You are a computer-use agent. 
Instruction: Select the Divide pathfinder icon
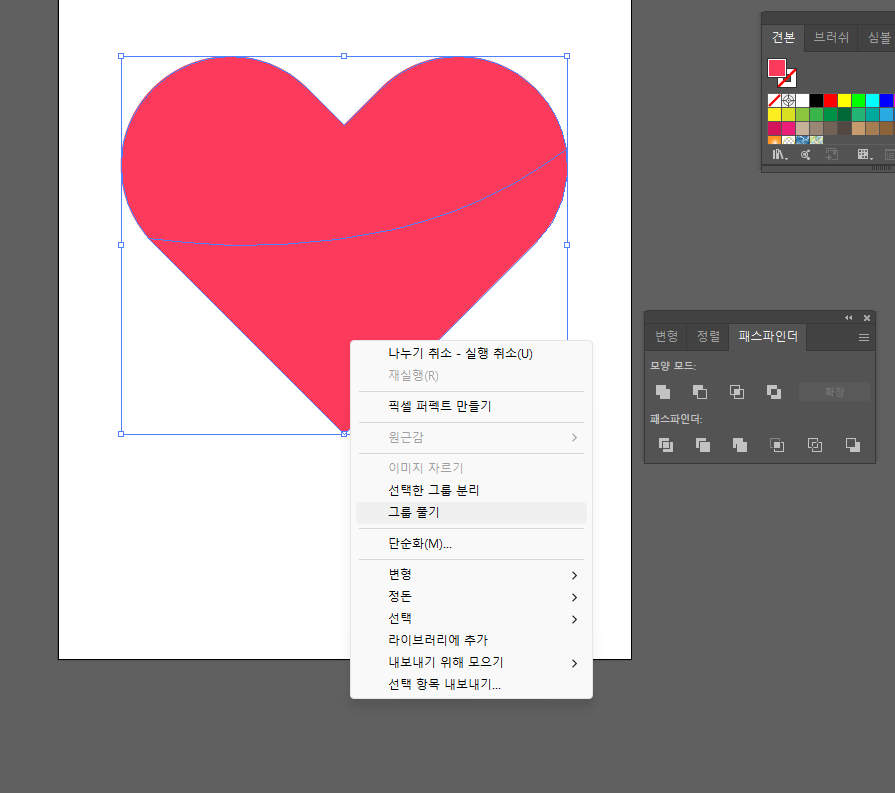[x=666, y=445]
